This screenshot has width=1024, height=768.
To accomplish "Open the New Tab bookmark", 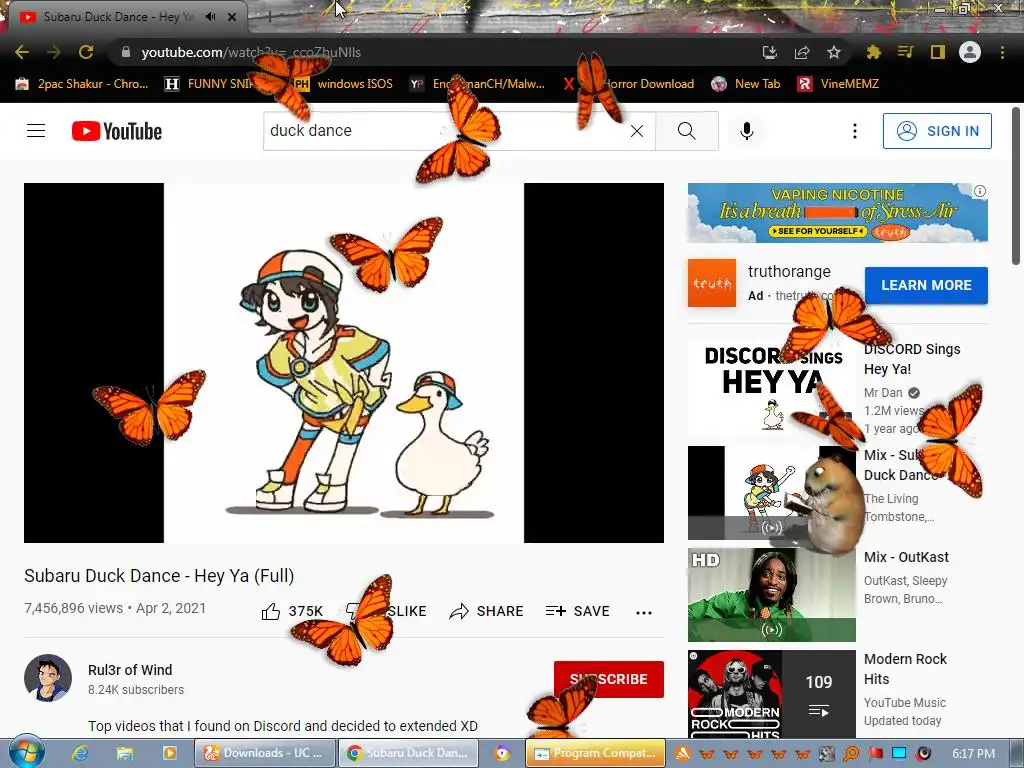I will coord(746,84).
